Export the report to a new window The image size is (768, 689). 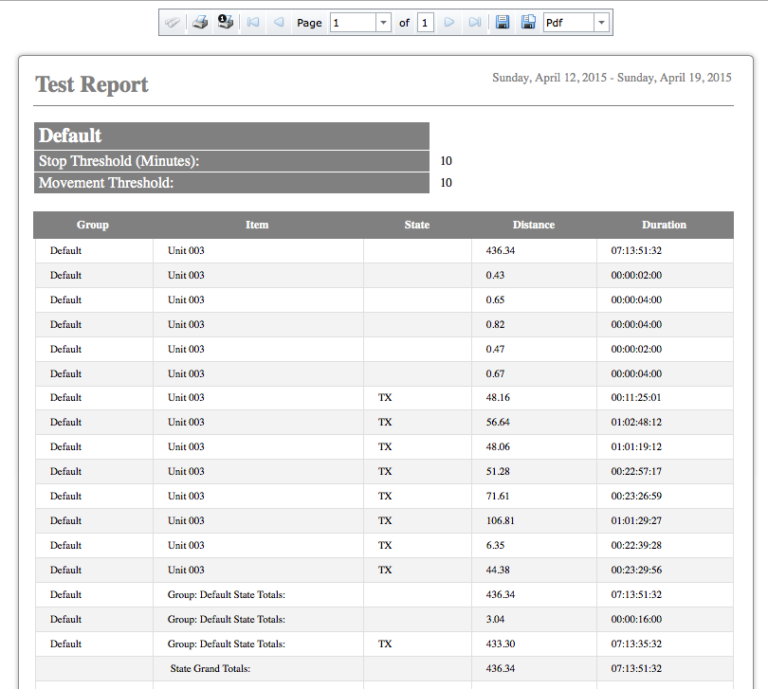pos(528,23)
